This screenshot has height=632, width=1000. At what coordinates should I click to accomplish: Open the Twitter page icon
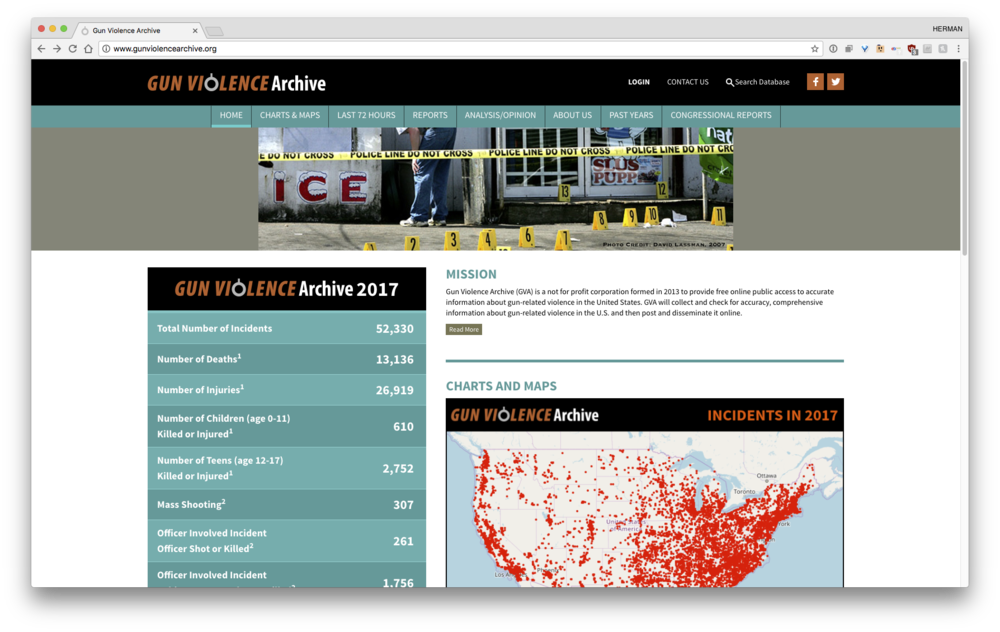click(835, 82)
